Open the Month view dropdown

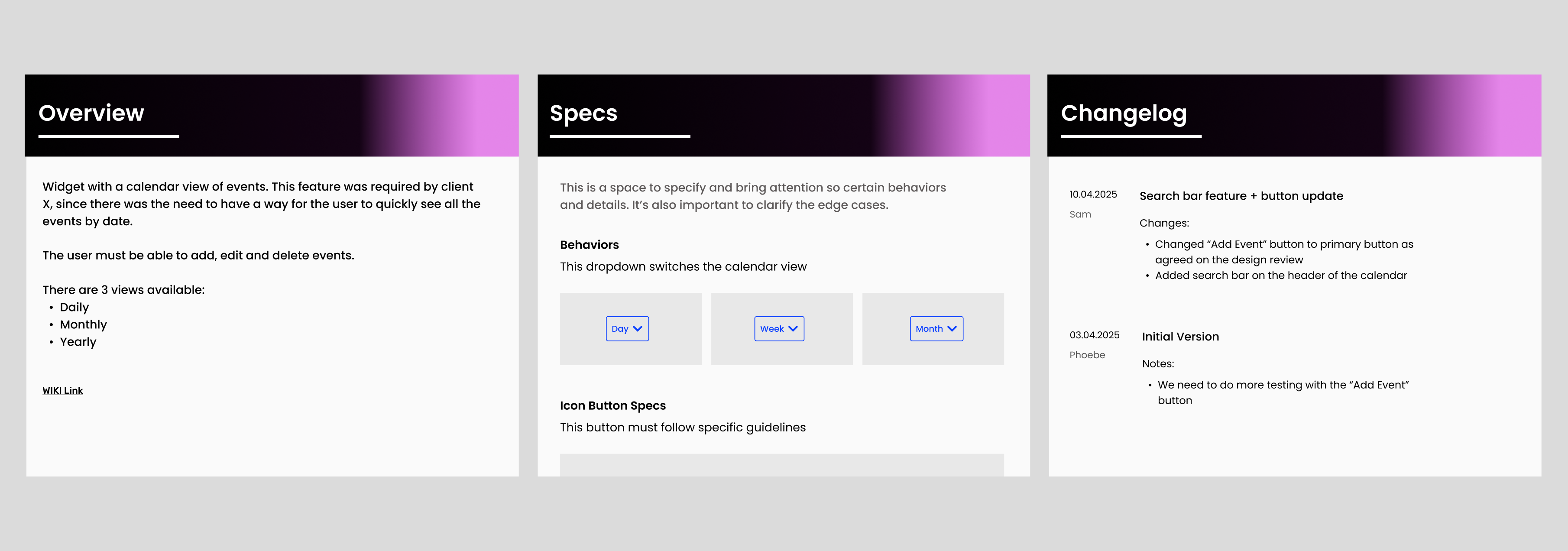(x=936, y=329)
